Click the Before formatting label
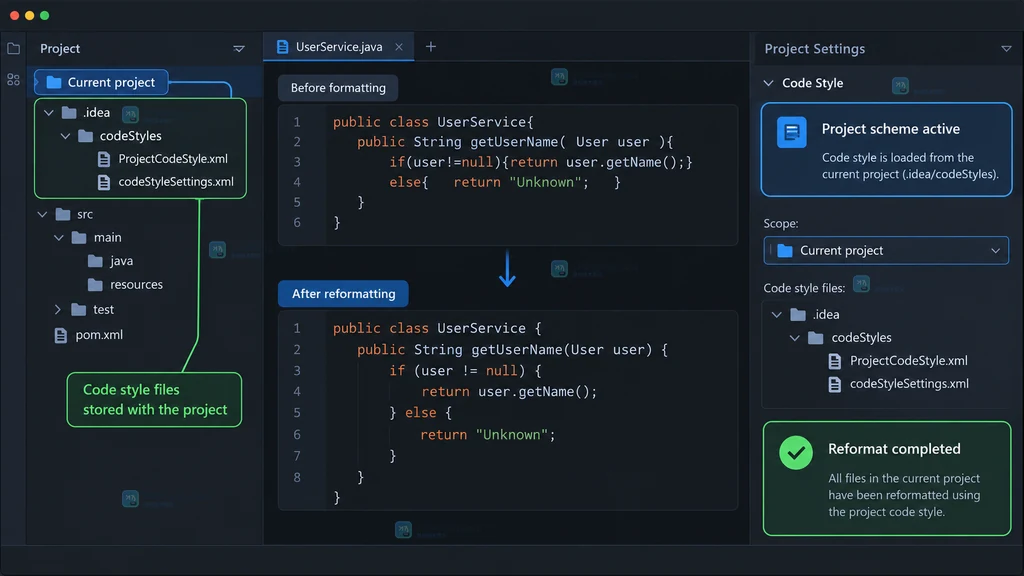 (338, 88)
